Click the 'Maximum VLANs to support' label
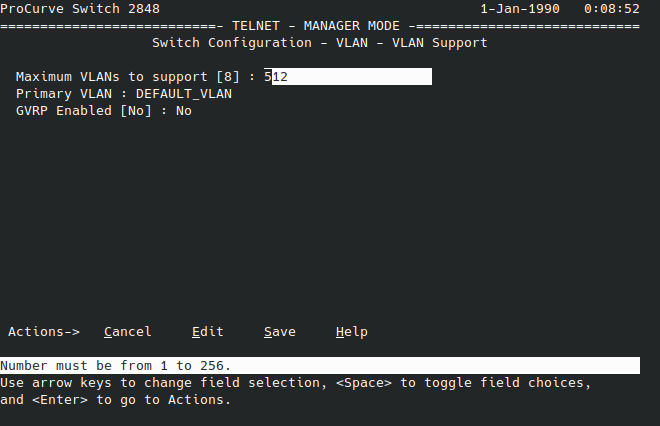Viewport: 660px width, 426px height. point(112,77)
